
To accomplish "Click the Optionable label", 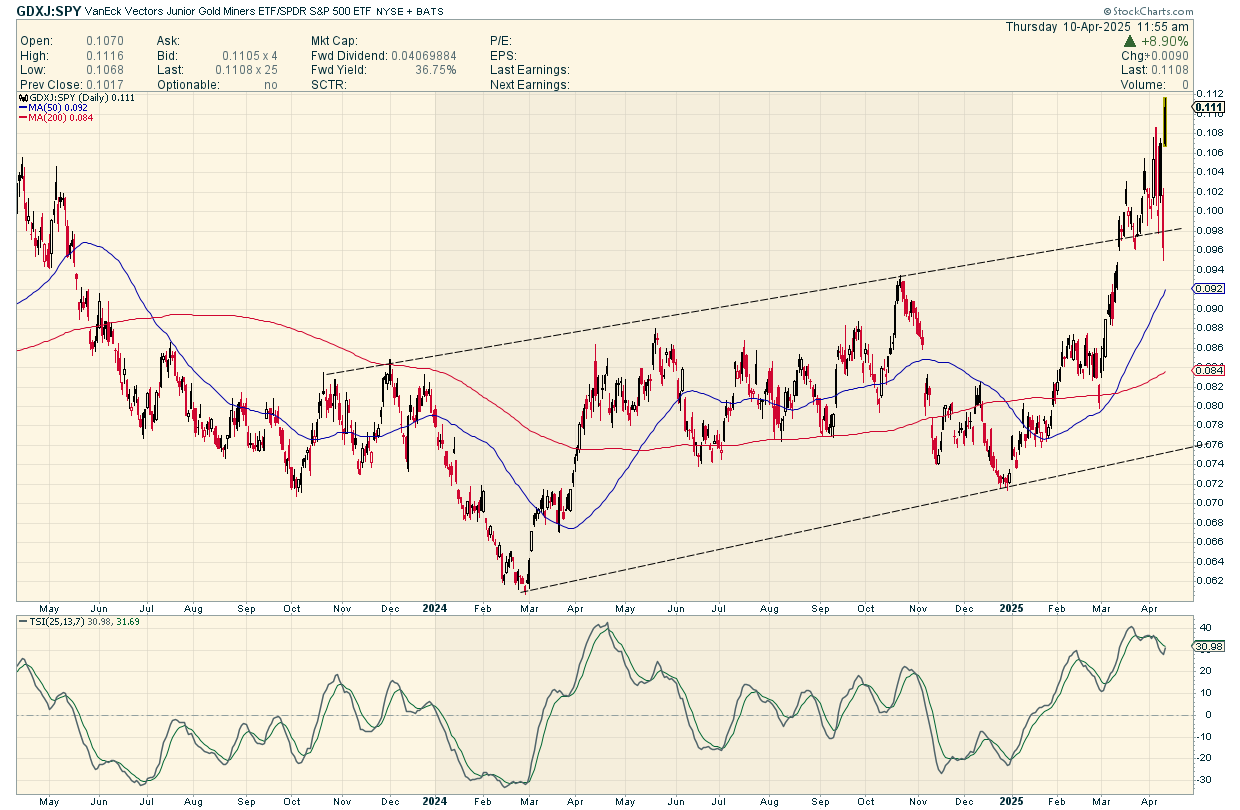I will [x=188, y=85].
